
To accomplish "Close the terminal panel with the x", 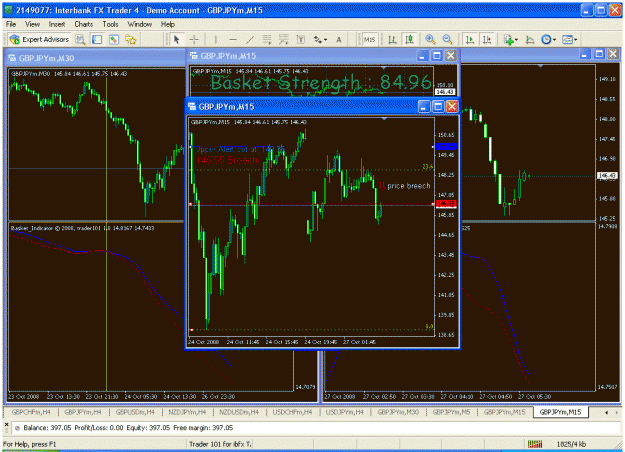I will tap(6, 424).
